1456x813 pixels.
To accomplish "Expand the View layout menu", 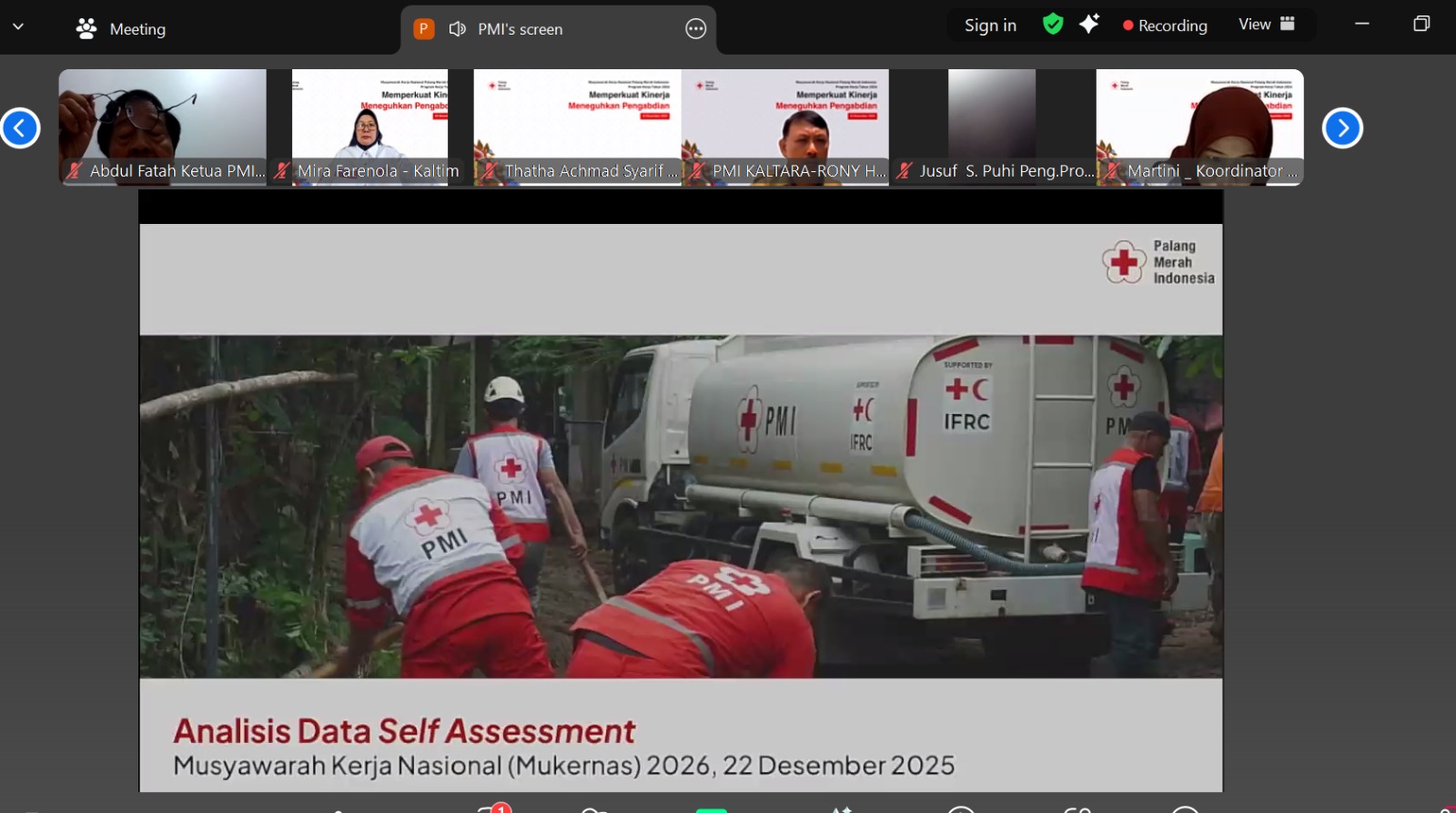I will pyautogui.click(x=1266, y=25).
